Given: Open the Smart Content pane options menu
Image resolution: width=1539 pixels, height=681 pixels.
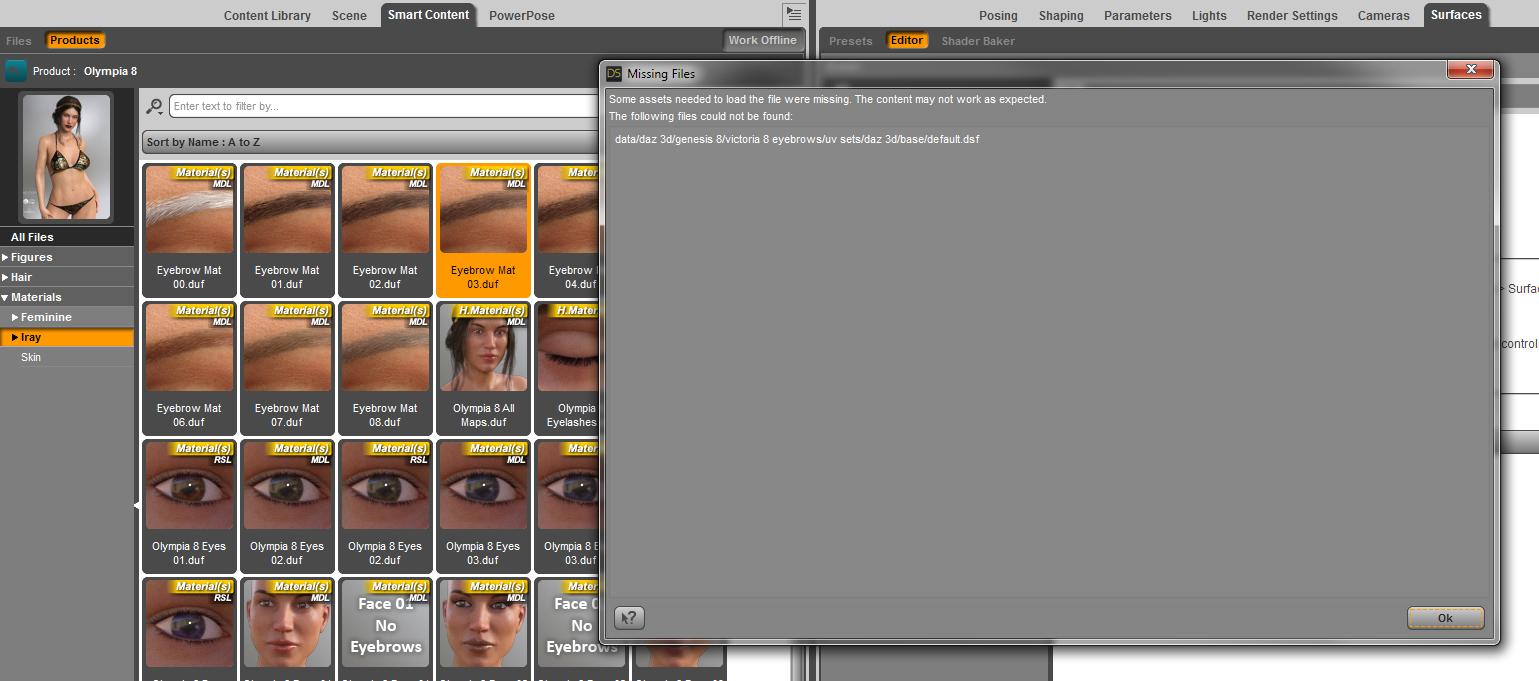Looking at the screenshot, I should point(793,14).
